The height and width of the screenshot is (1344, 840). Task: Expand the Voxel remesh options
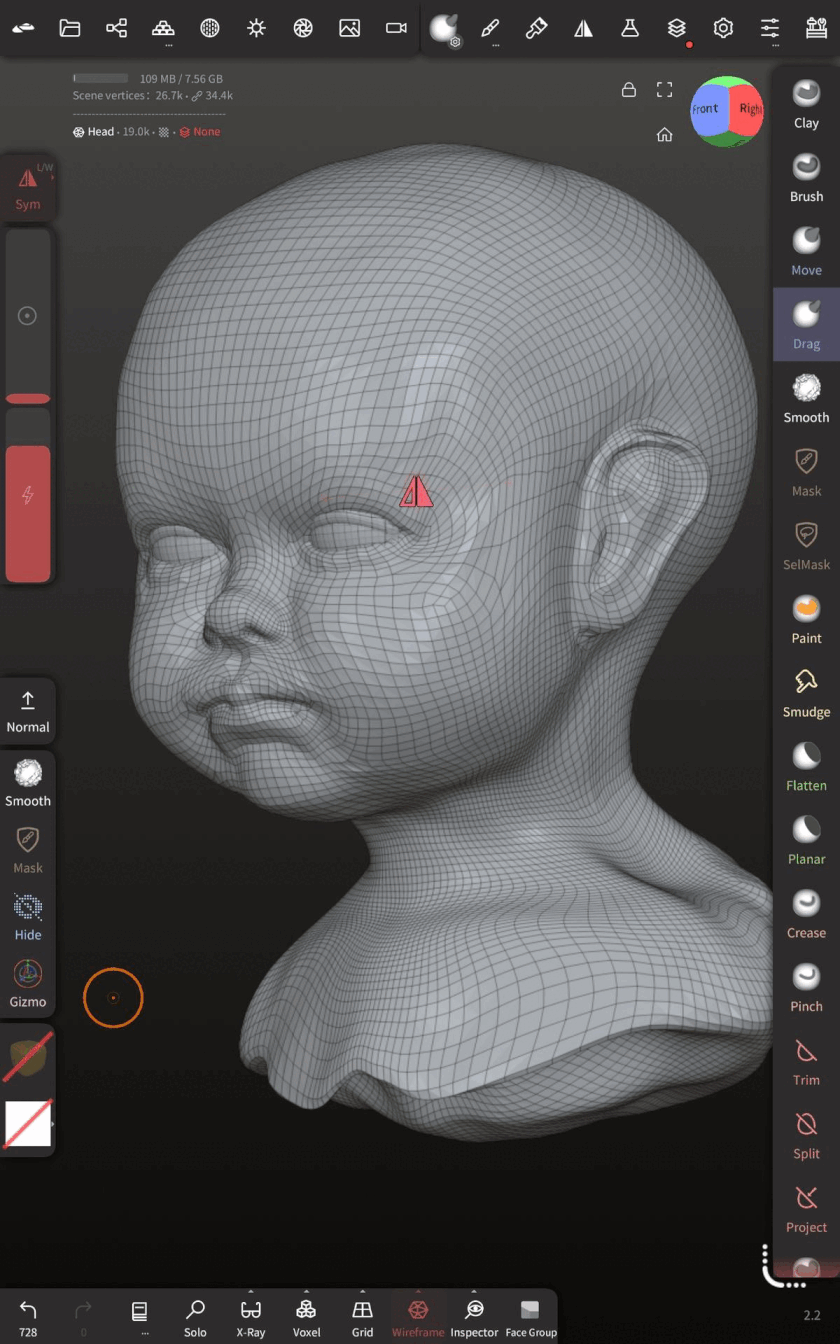tap(306, 1318)
